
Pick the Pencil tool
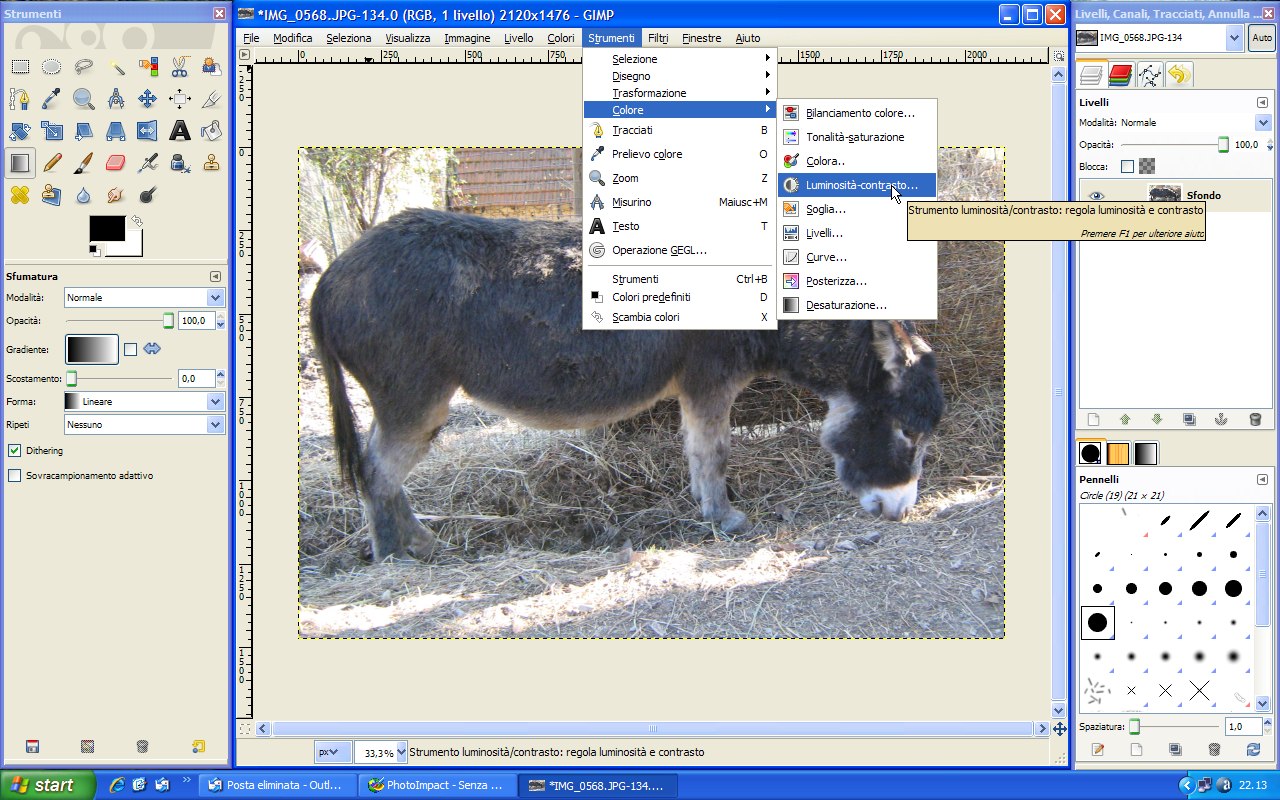(52, 162)
